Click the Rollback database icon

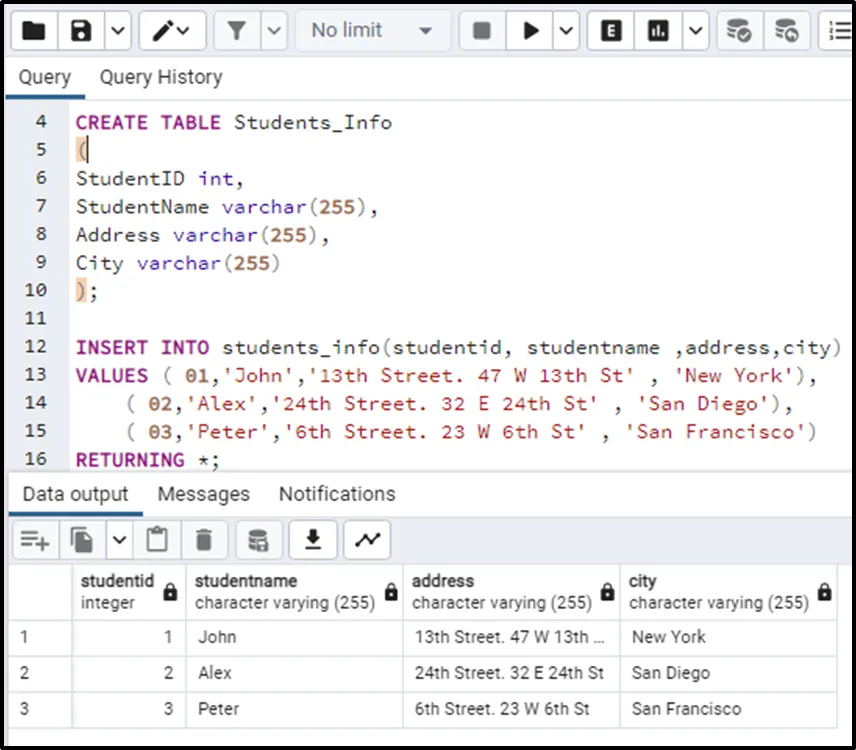pyautogui.click(x=787, y=31)
